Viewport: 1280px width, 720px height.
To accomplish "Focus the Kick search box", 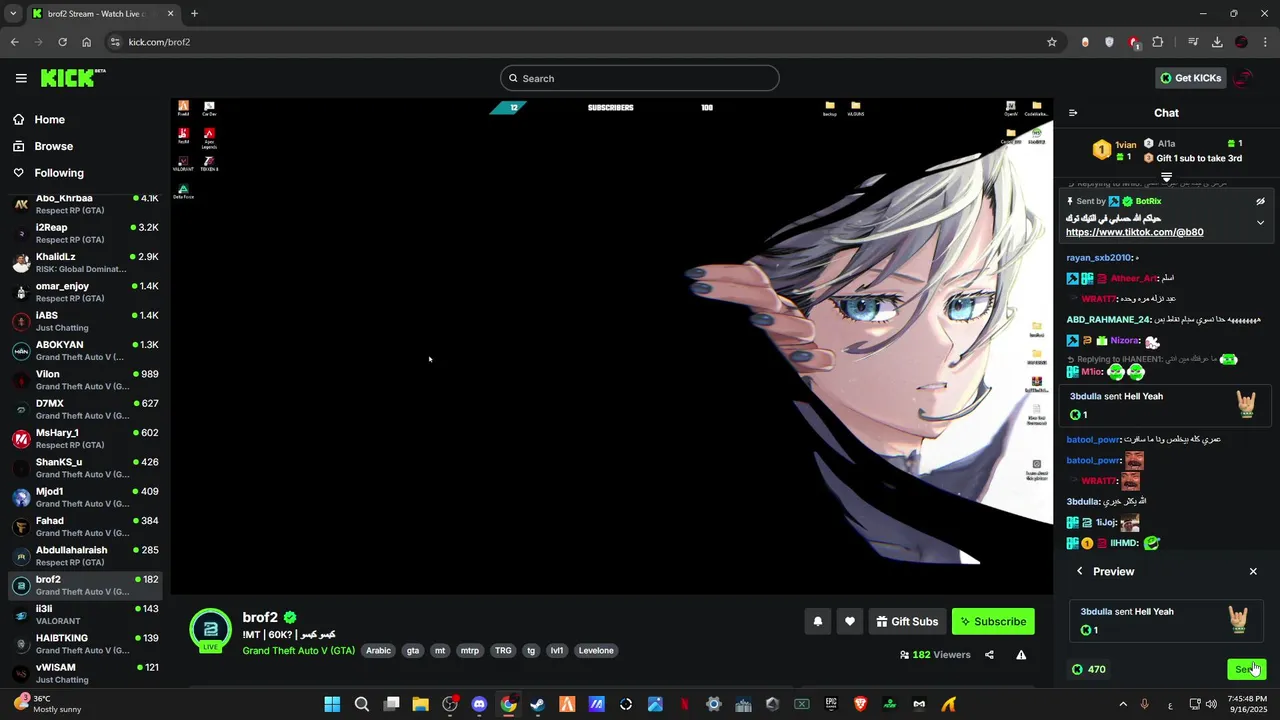I will [x=640, y=78].
